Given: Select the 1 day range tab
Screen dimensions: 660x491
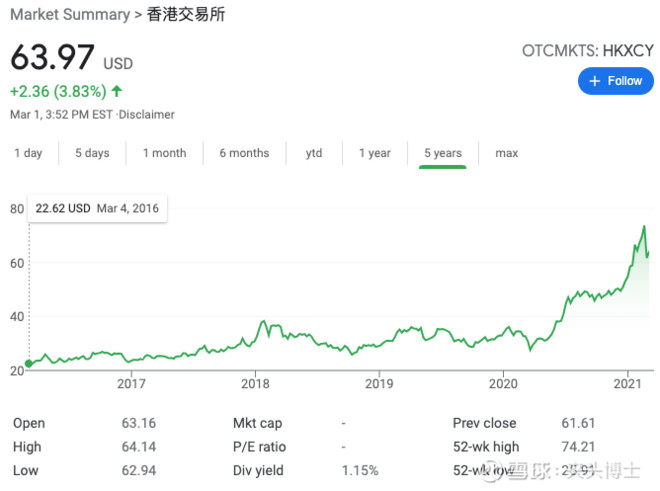Looking at the screenshot, I should pos(28,153).
